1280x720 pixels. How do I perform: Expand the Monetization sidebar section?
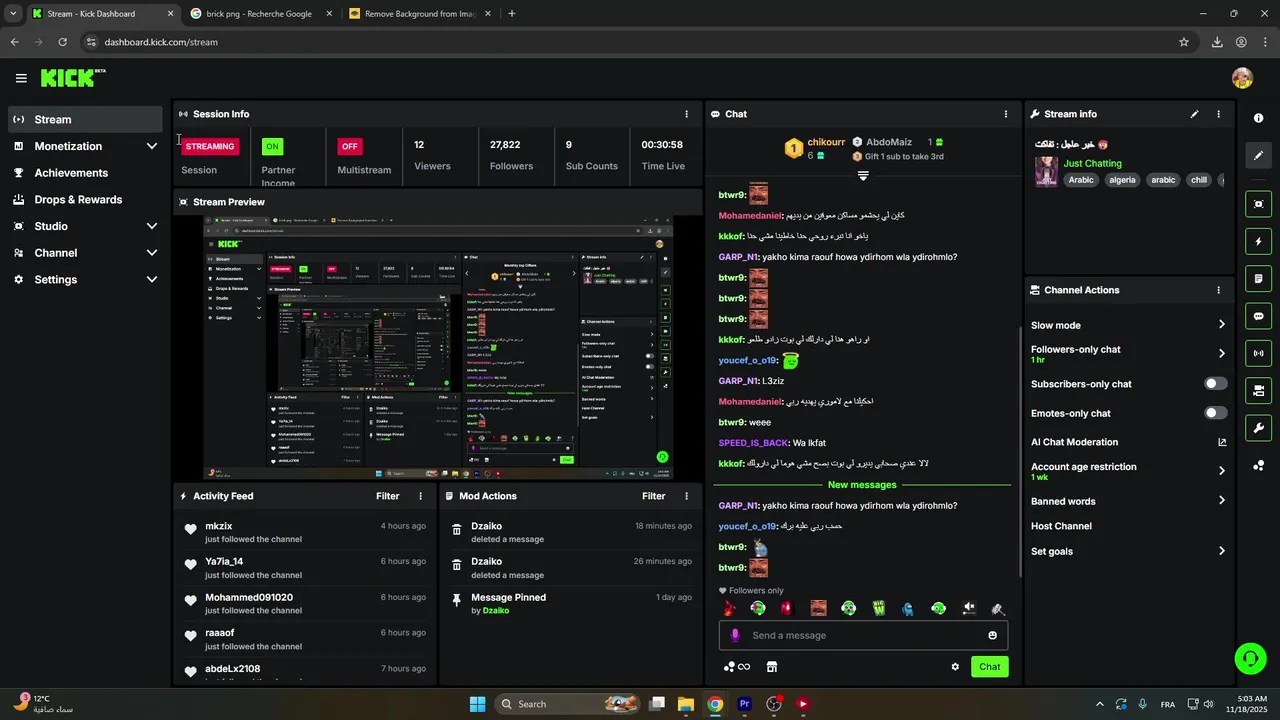(x=152, y=146)
